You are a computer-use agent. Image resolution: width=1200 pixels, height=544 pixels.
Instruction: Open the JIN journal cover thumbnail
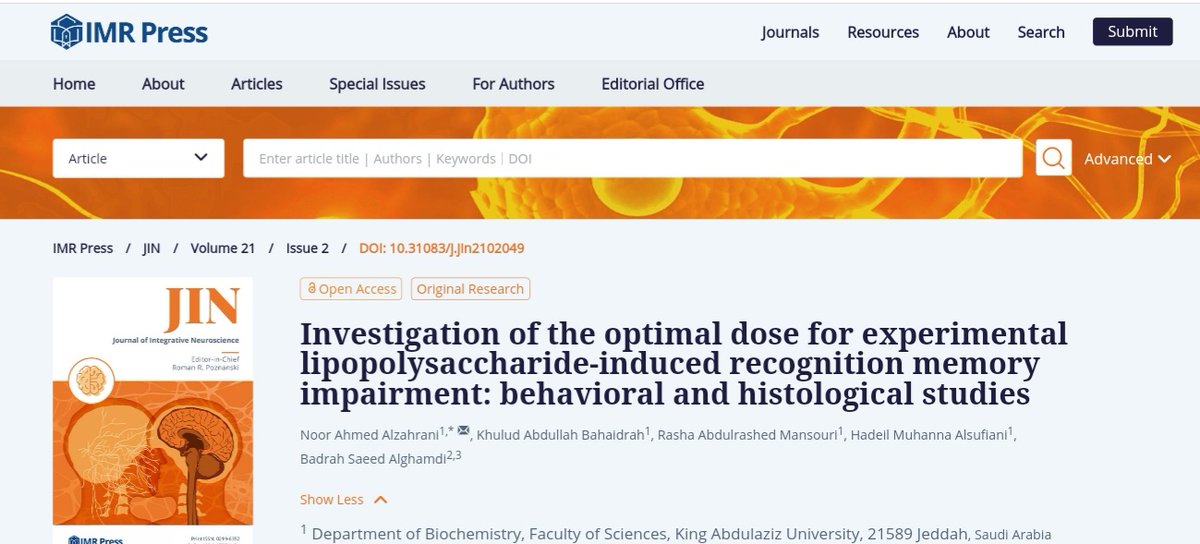coord(152,410)
